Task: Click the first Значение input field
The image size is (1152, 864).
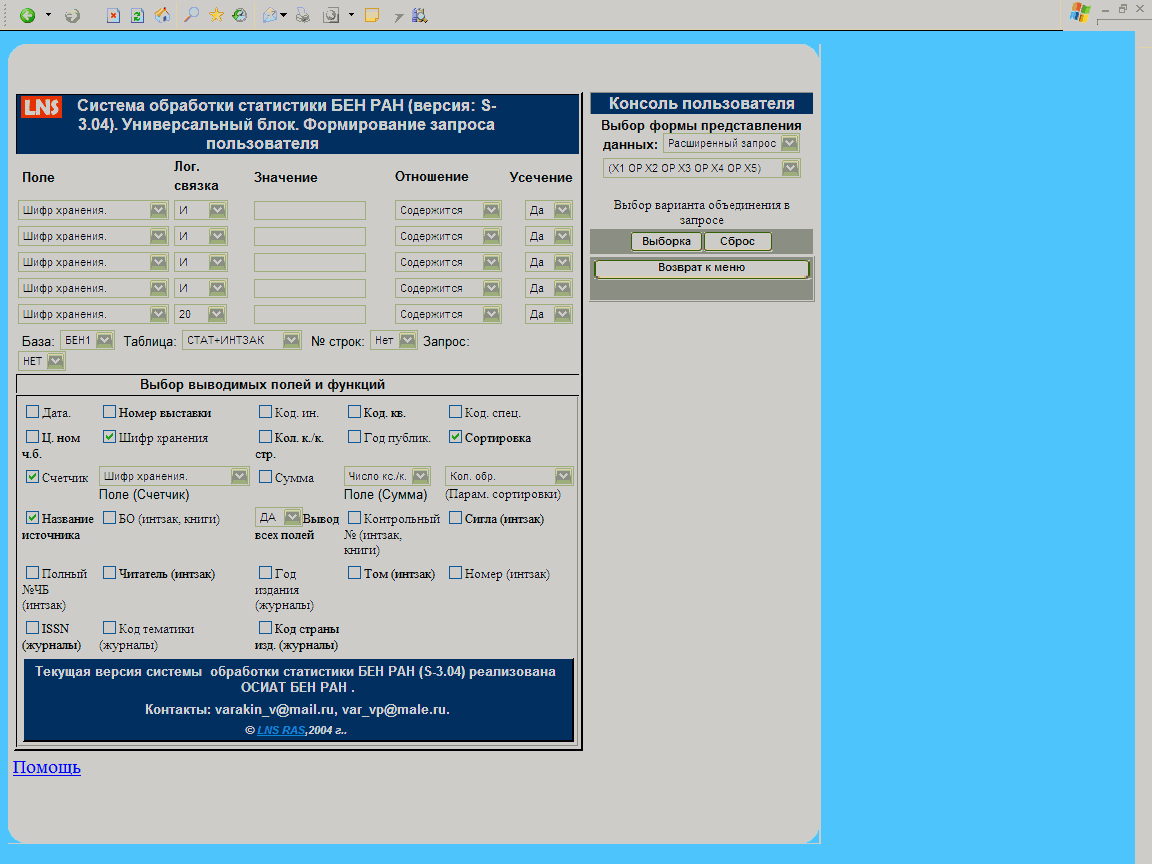Action: click(309, 210)
